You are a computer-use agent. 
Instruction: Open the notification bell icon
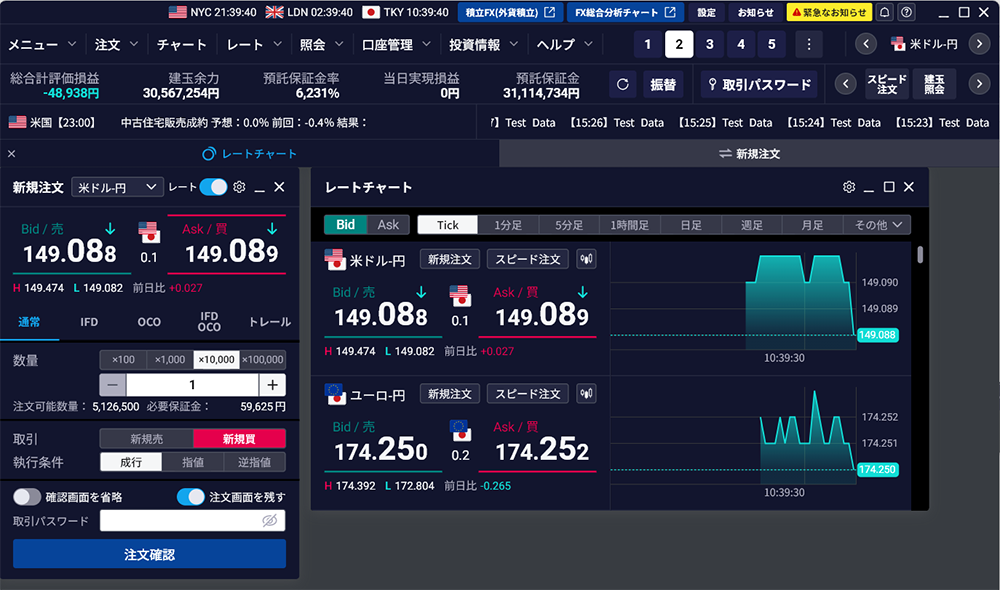(x=885, y=12)
